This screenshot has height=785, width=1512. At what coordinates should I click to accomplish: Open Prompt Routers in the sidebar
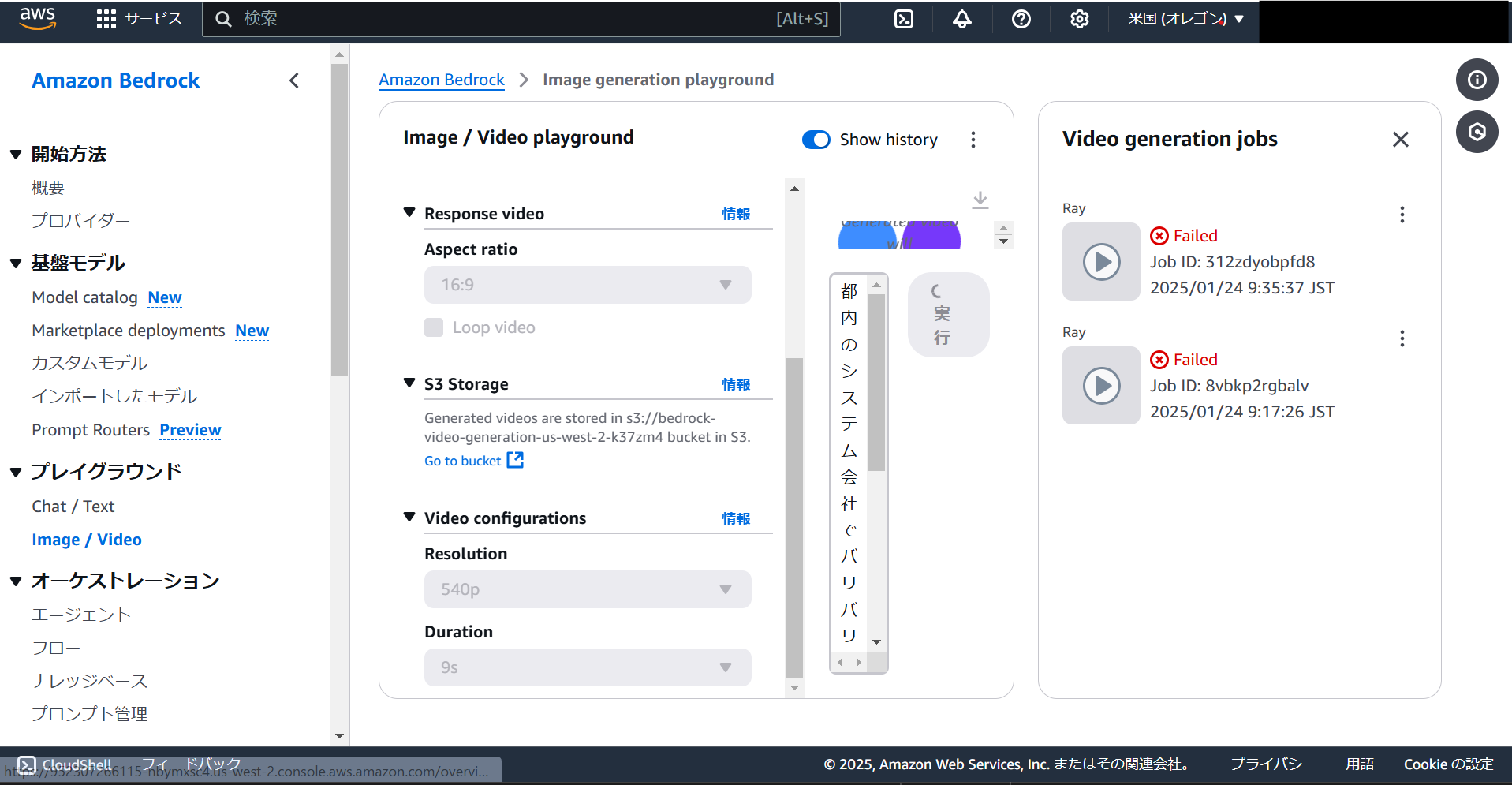[91, 430]
